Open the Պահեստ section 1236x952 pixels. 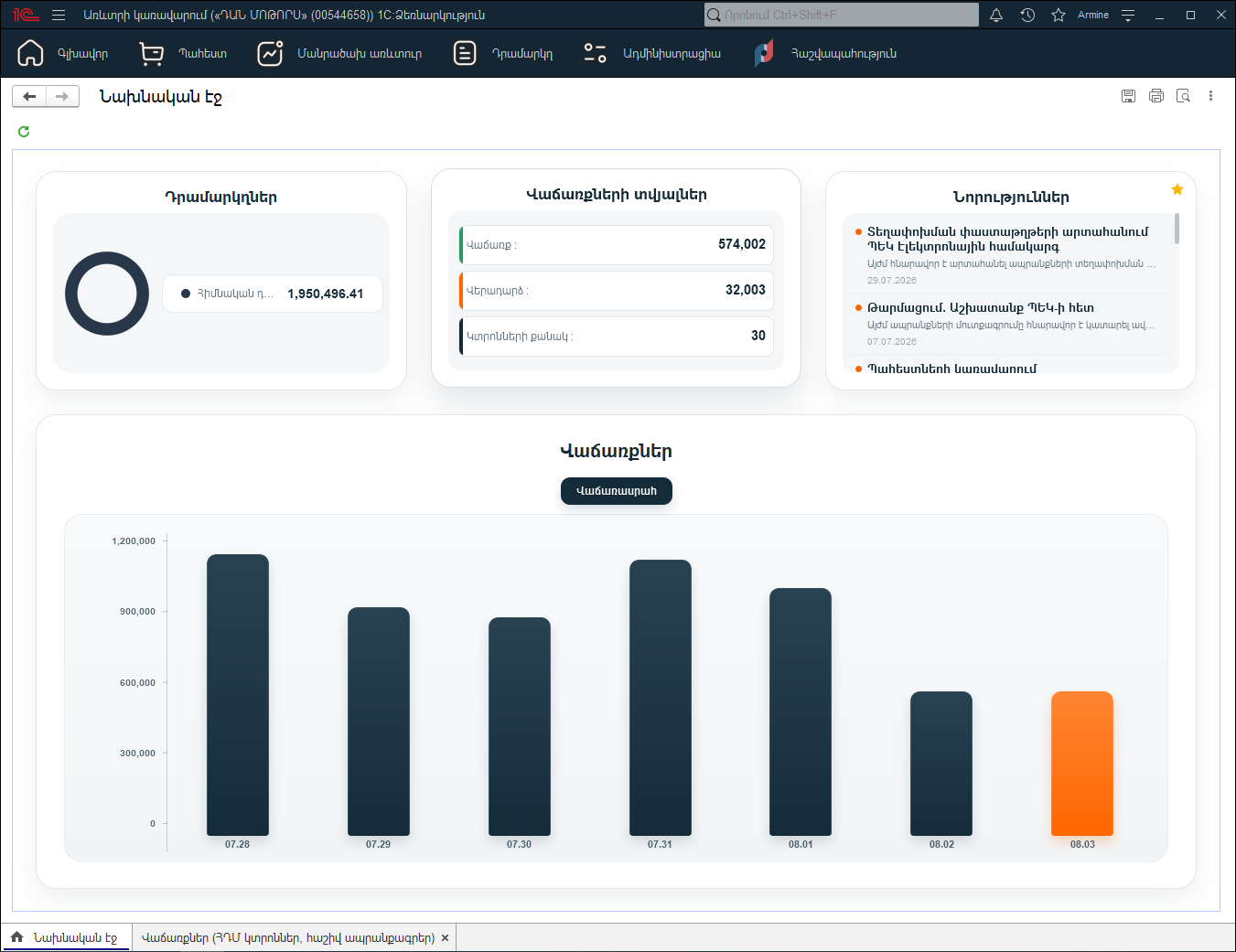coord(183,53)
